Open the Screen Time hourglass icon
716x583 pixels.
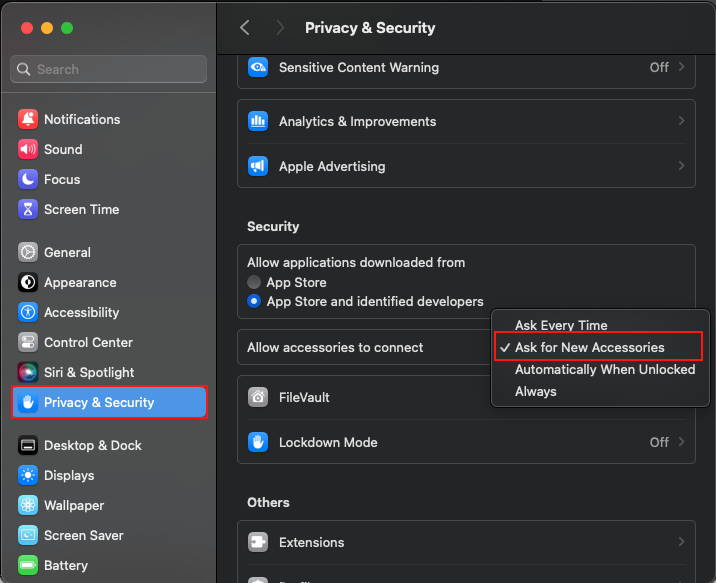28,210
